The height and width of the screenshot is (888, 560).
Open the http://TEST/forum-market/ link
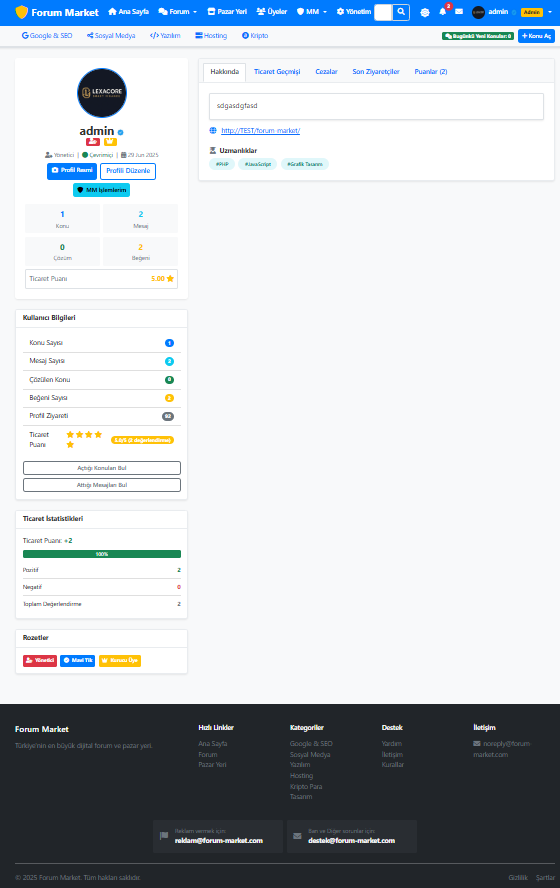[260, 131]
